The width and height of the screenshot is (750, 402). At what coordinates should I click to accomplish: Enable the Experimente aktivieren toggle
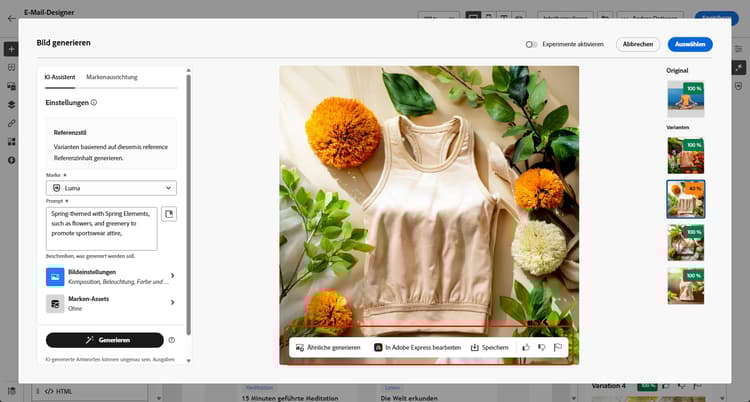click(532, 44)
